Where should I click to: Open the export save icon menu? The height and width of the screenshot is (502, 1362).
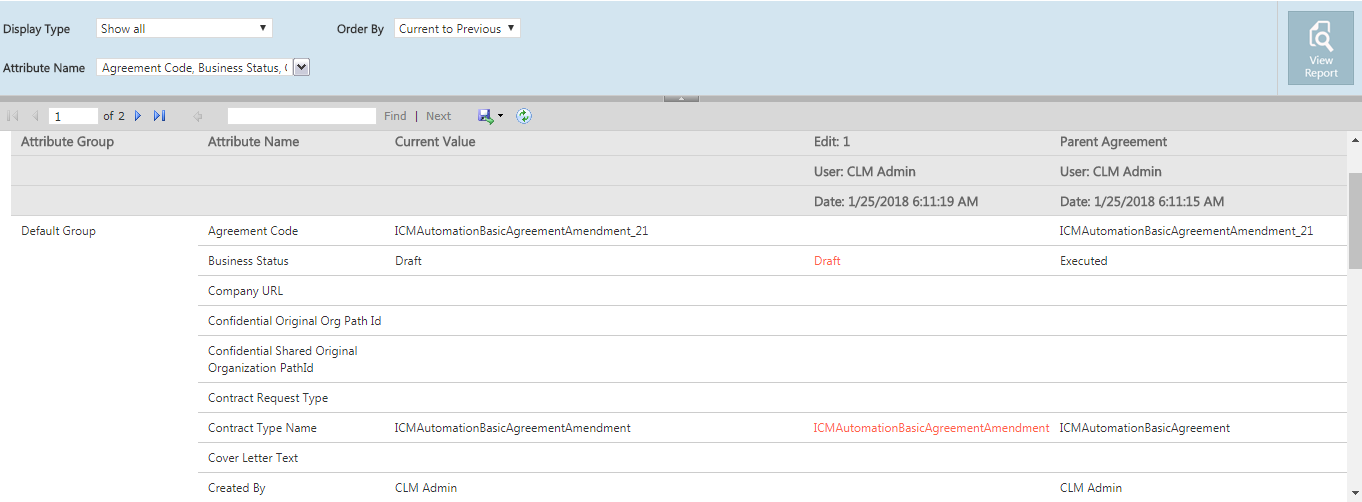pos(489,116)
